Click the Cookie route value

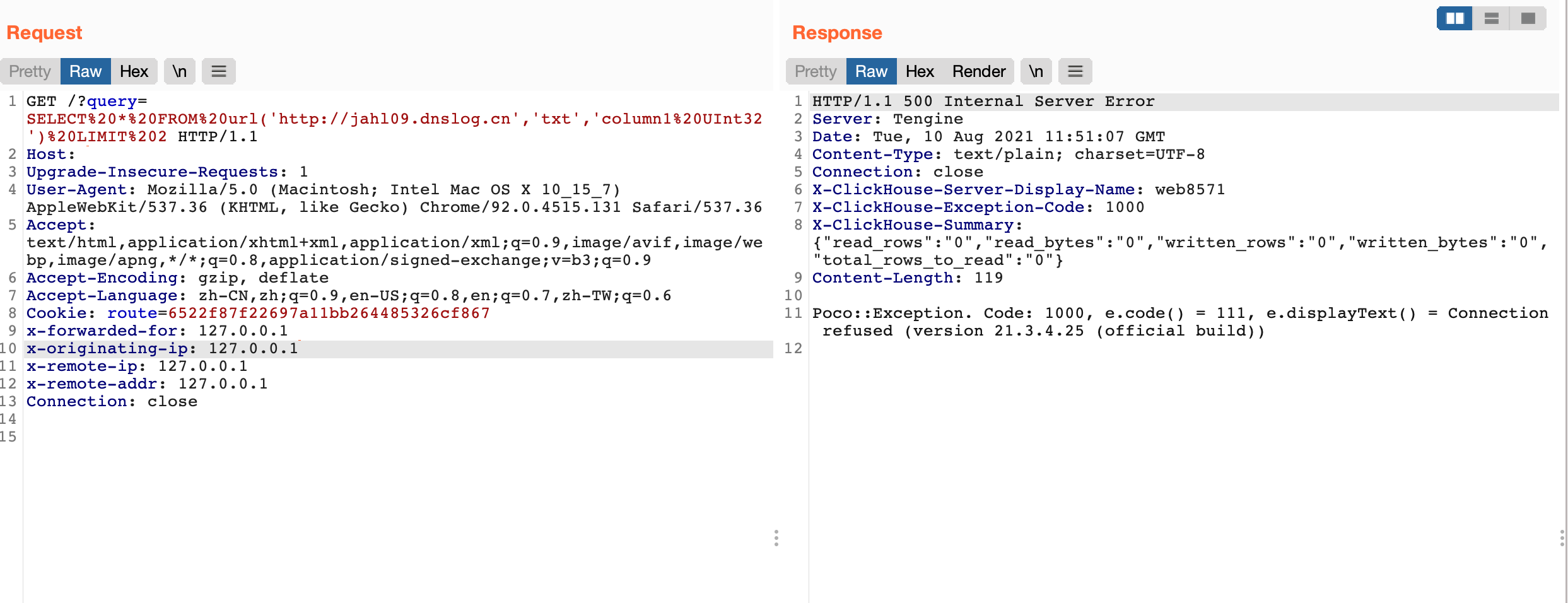329,313
